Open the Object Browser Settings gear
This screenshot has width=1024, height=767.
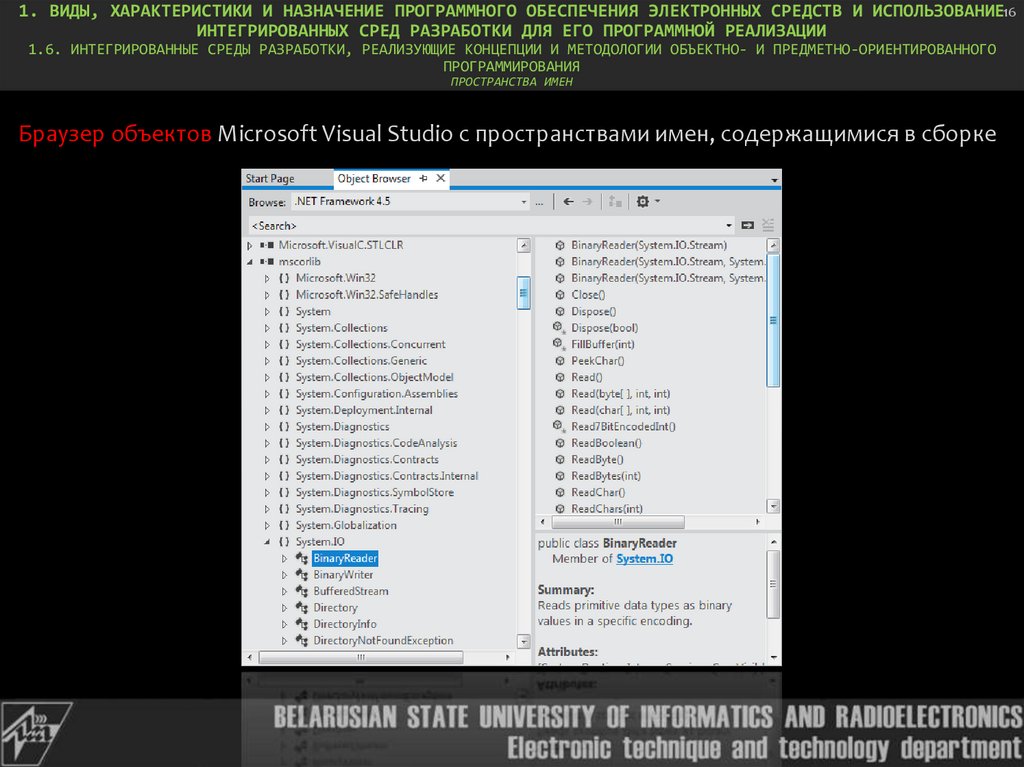pos(643,202)
